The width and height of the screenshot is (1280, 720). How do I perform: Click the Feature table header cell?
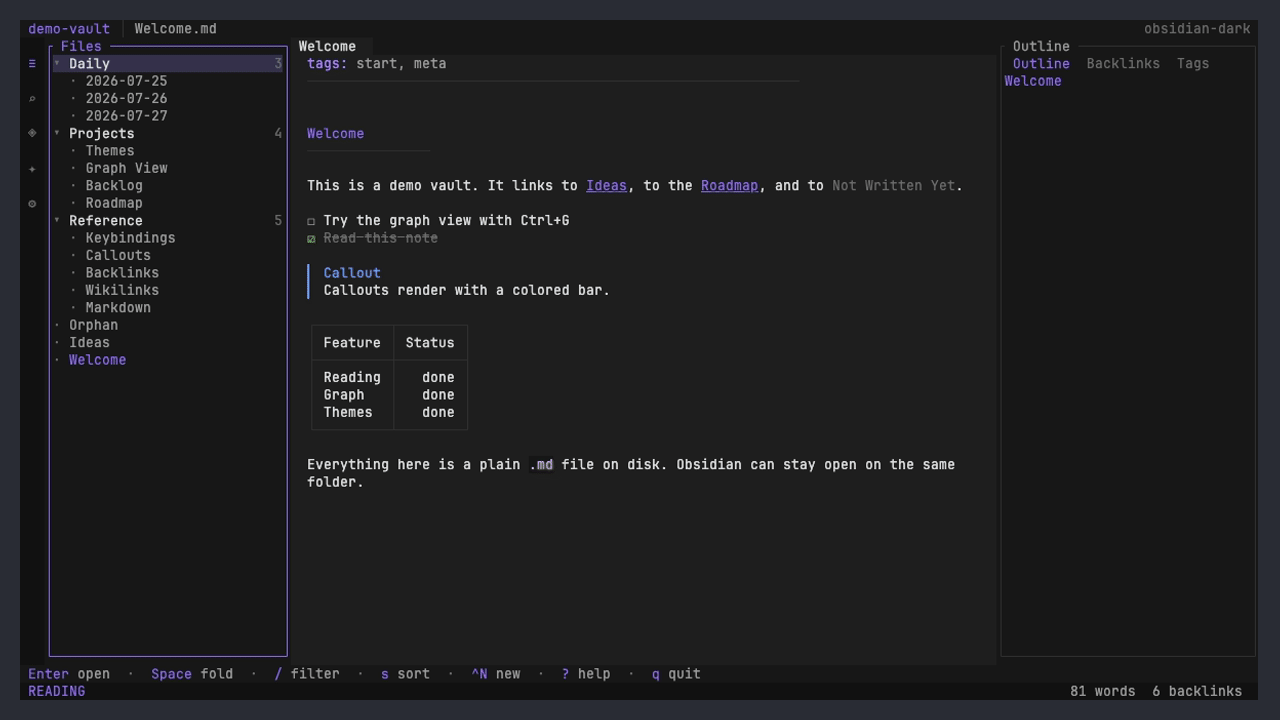coord(352,343)
